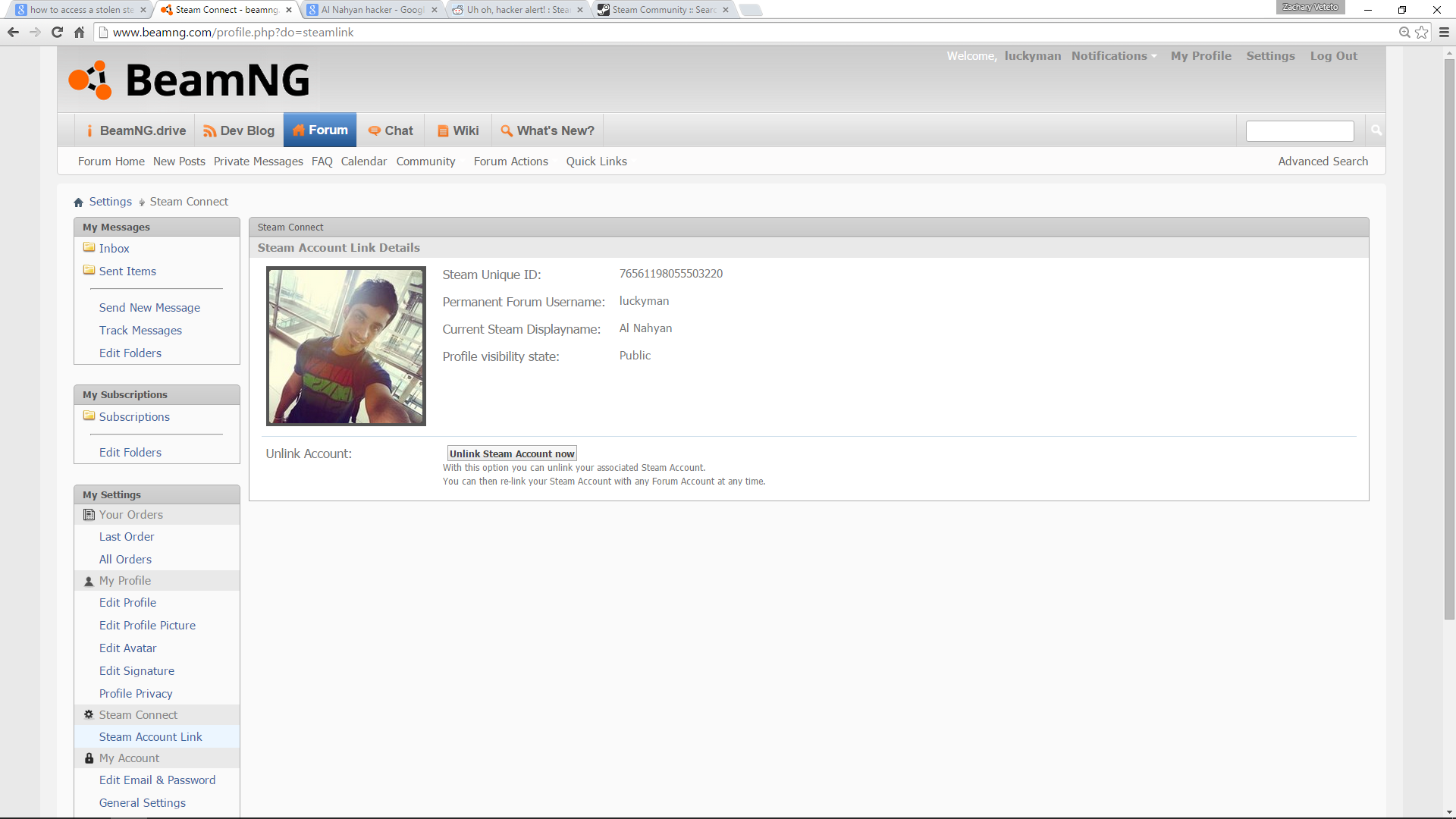Image resolution: width=1456 pixels, height=819 pixels.
Task: Open Advanced Search link
Action: (1323, 162)
